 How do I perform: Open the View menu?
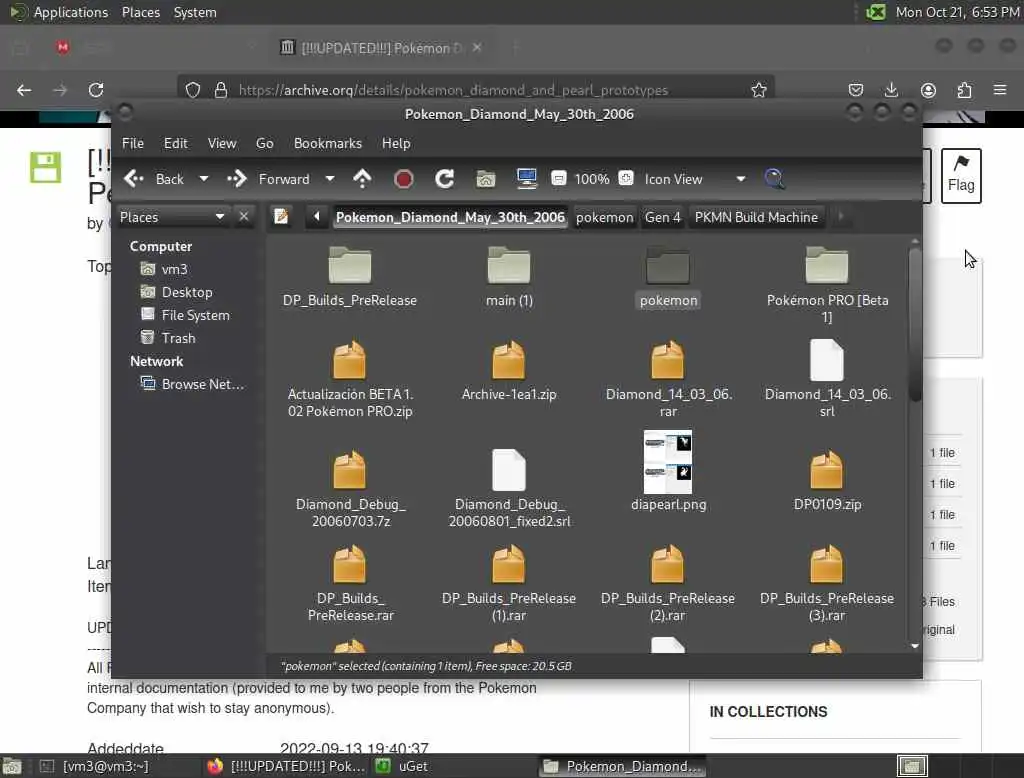[222, 143]
